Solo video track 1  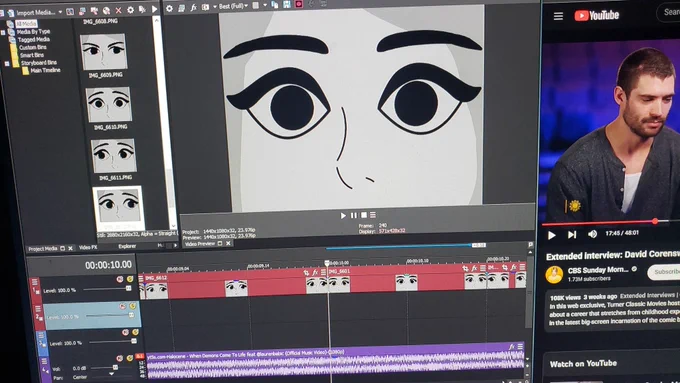pos(130,279)
